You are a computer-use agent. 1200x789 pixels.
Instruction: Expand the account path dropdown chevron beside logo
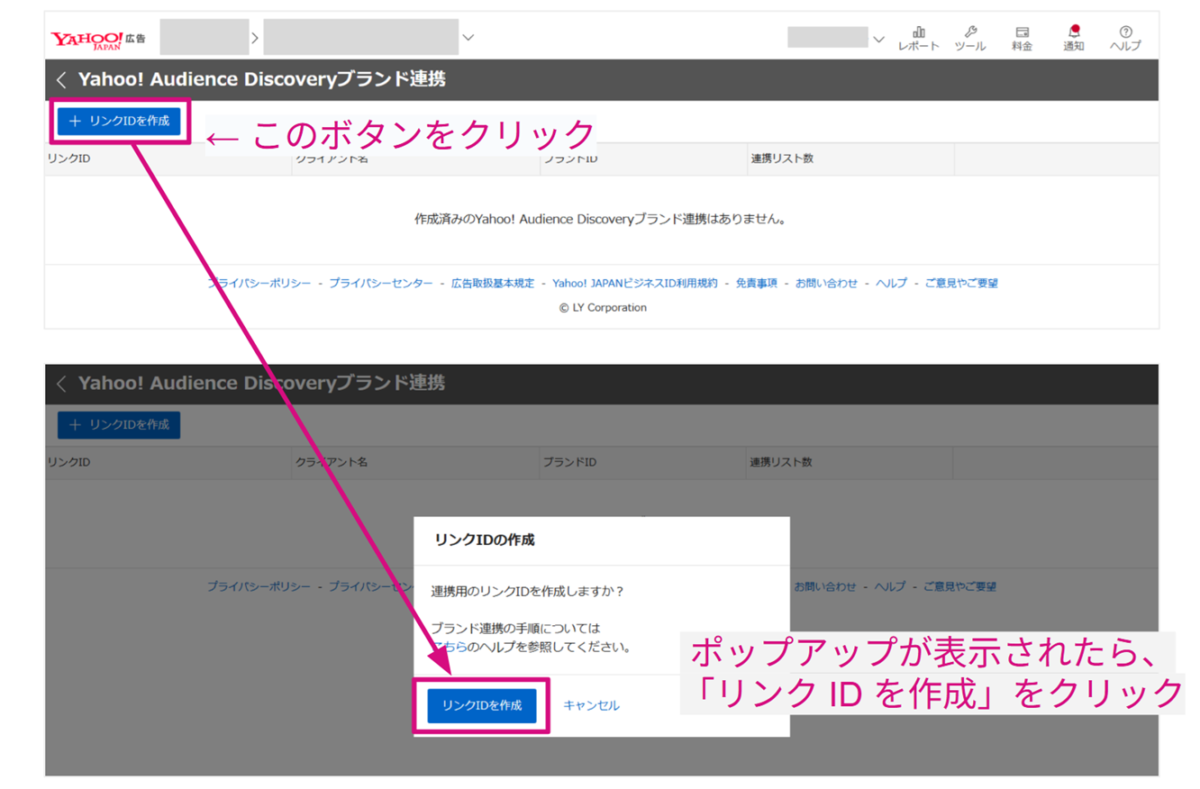468,38
